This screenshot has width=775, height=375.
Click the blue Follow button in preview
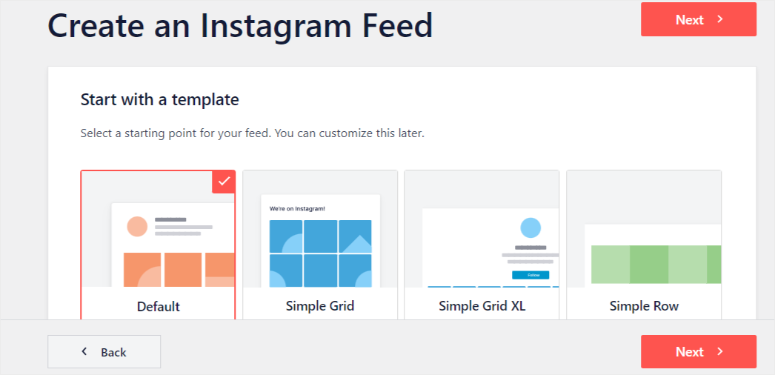(530, 275)
